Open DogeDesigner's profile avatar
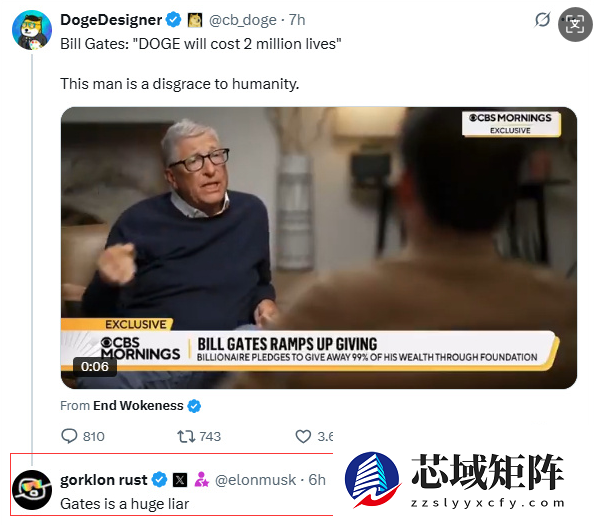Screen dimensions: 594x525 pos(32,30)
